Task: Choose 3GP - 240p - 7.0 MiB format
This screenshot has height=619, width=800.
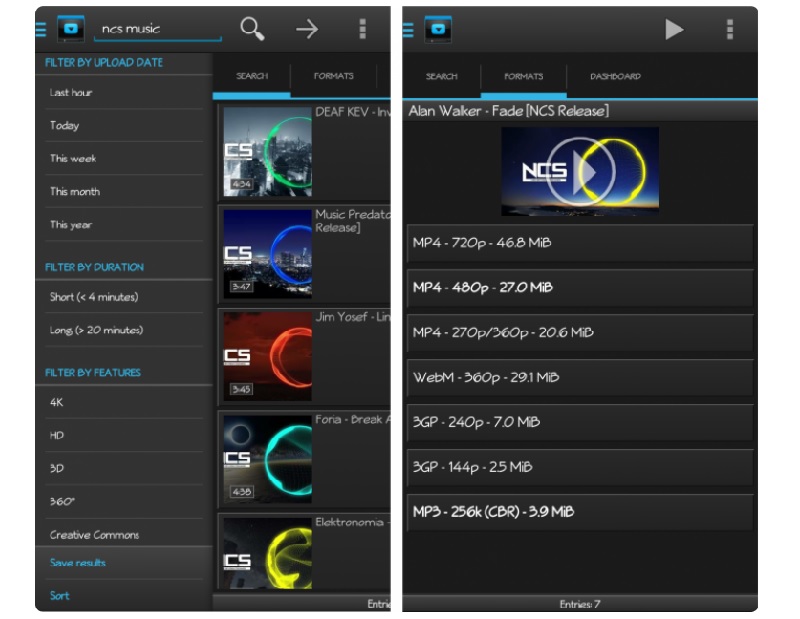Action: (580, 423)
